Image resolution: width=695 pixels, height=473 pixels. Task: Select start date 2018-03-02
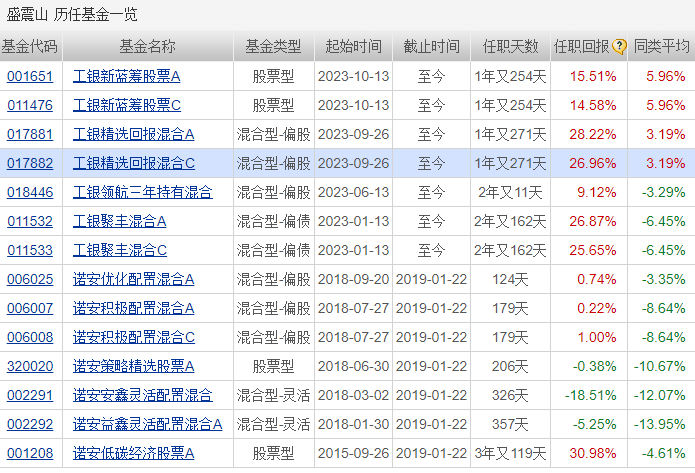click(x=353, y=395)
